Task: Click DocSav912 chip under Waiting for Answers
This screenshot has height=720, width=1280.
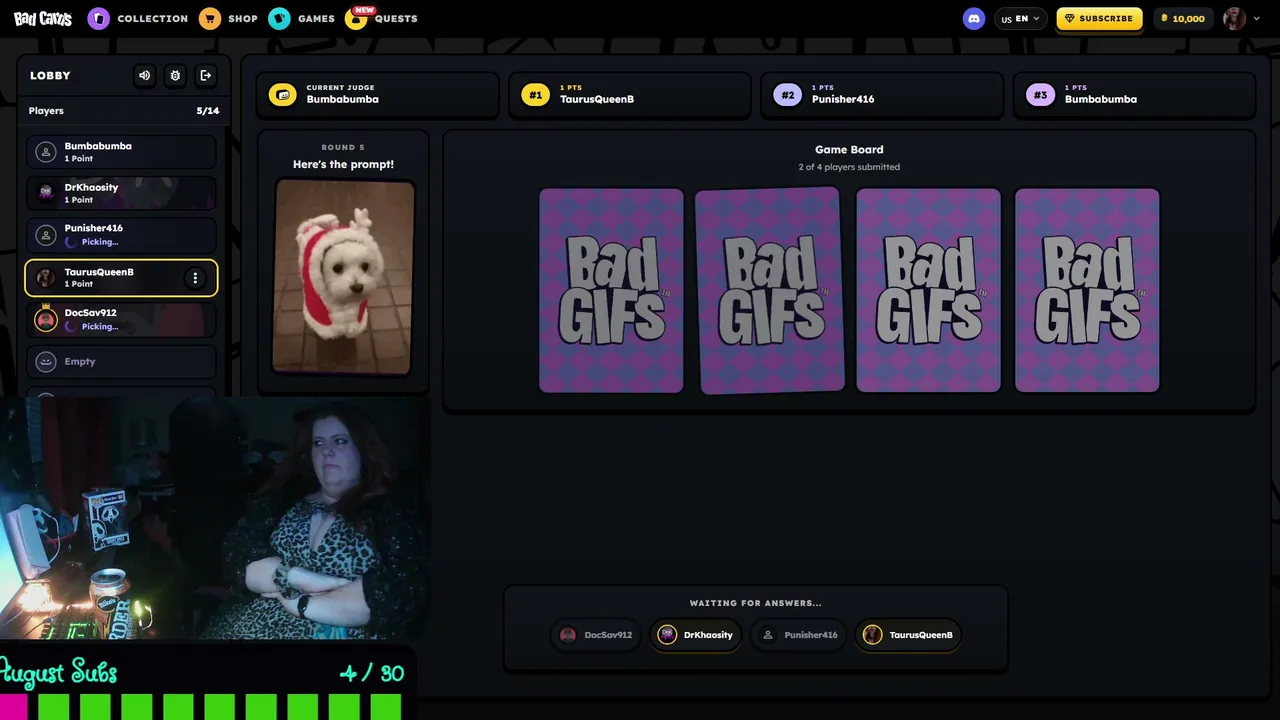Action: pyautogui.click(x=596, y=635)
